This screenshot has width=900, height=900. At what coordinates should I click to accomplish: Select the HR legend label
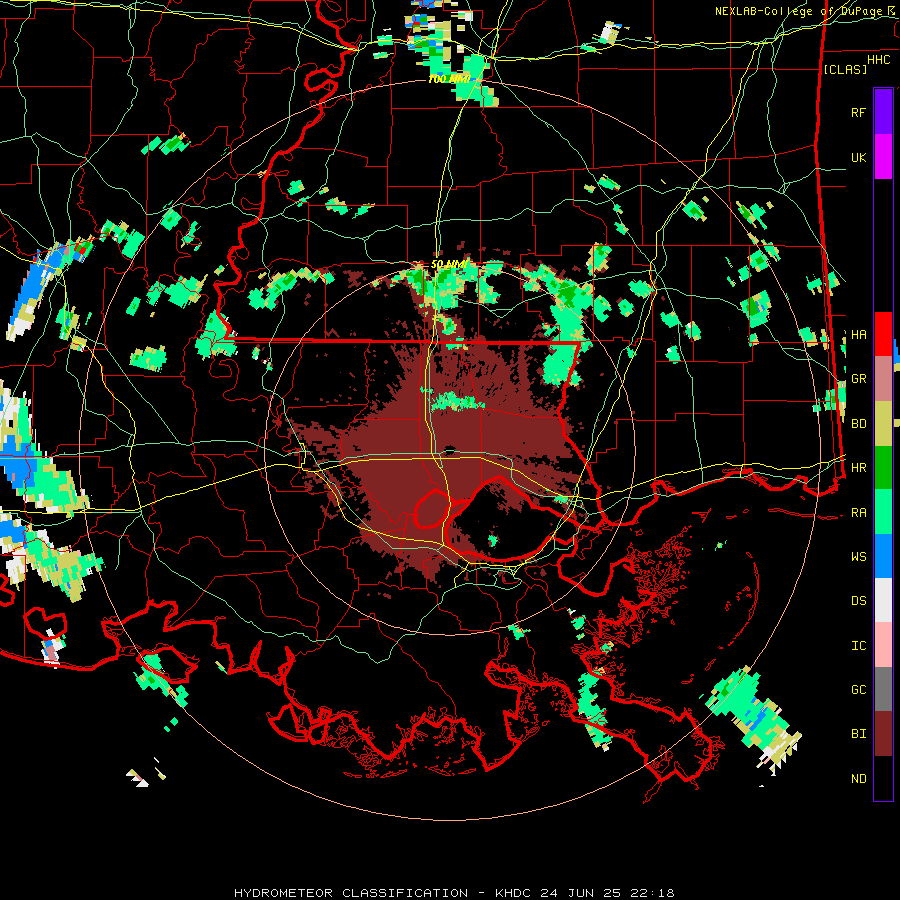coord(858,468)
